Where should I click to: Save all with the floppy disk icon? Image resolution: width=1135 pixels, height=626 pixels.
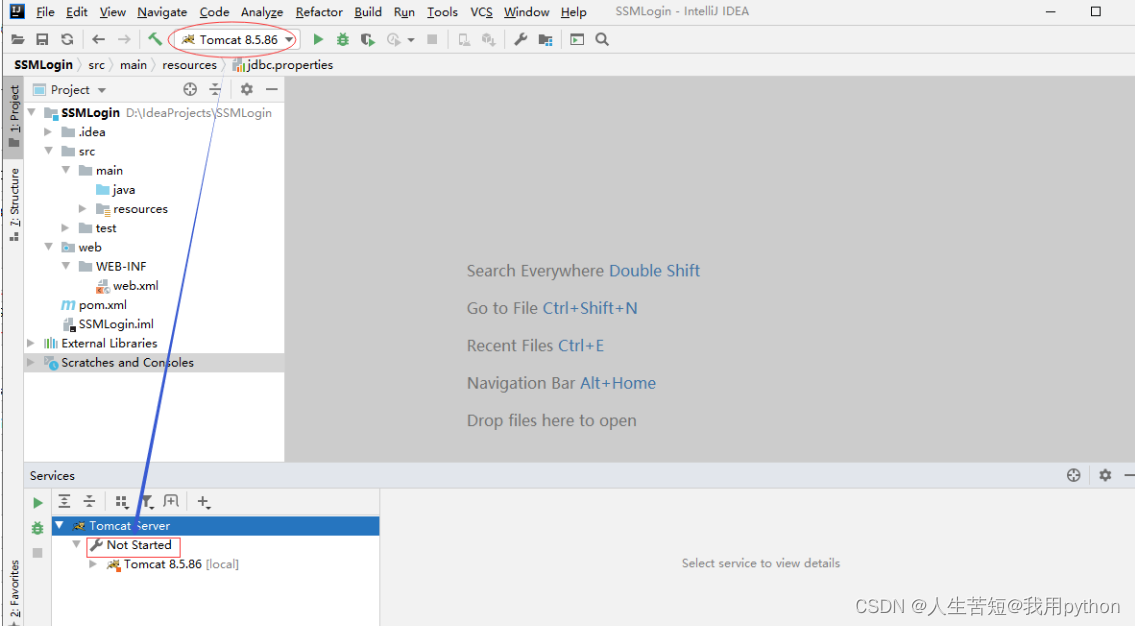point(43,40)
